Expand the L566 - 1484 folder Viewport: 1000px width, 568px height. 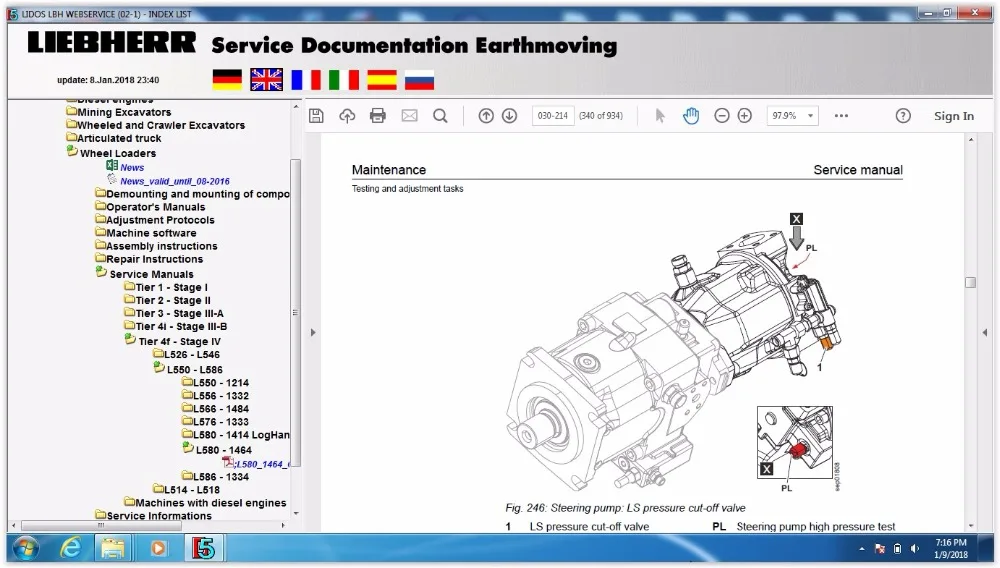[x=216, y=409]
